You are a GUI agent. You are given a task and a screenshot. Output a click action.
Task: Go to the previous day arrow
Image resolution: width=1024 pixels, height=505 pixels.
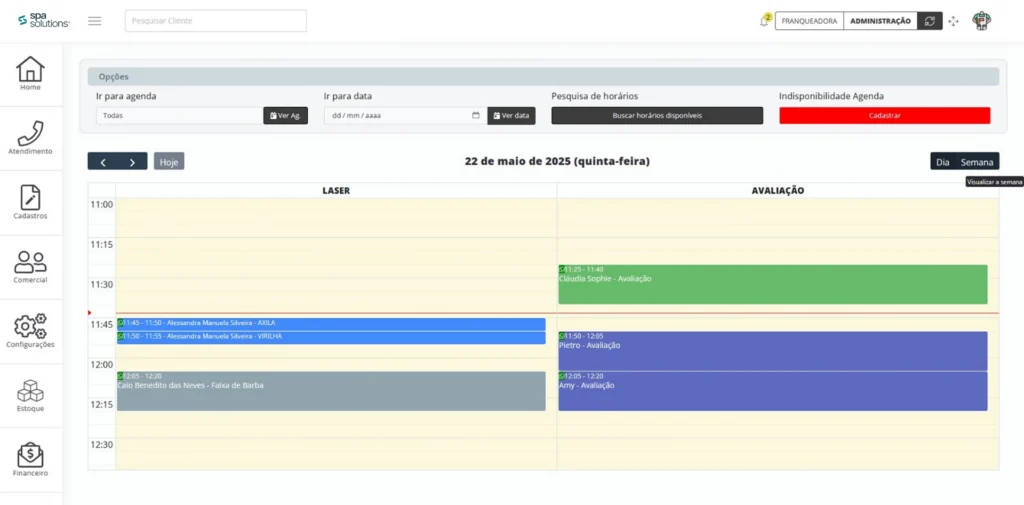point(102,161)
